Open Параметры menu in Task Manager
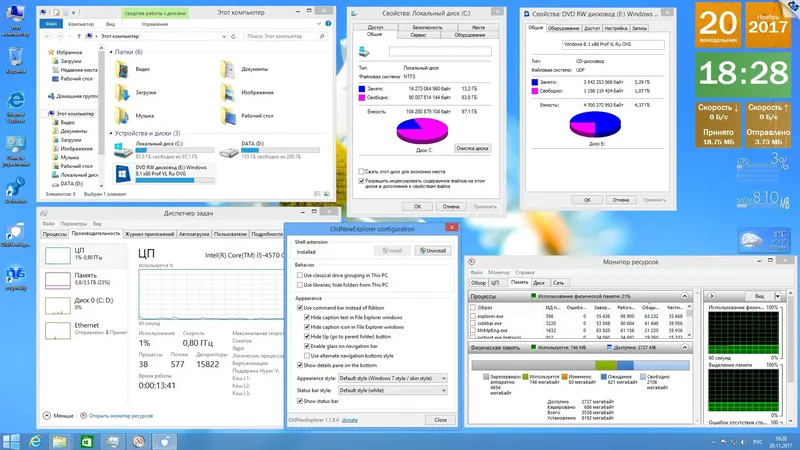 tap(73, 223)
